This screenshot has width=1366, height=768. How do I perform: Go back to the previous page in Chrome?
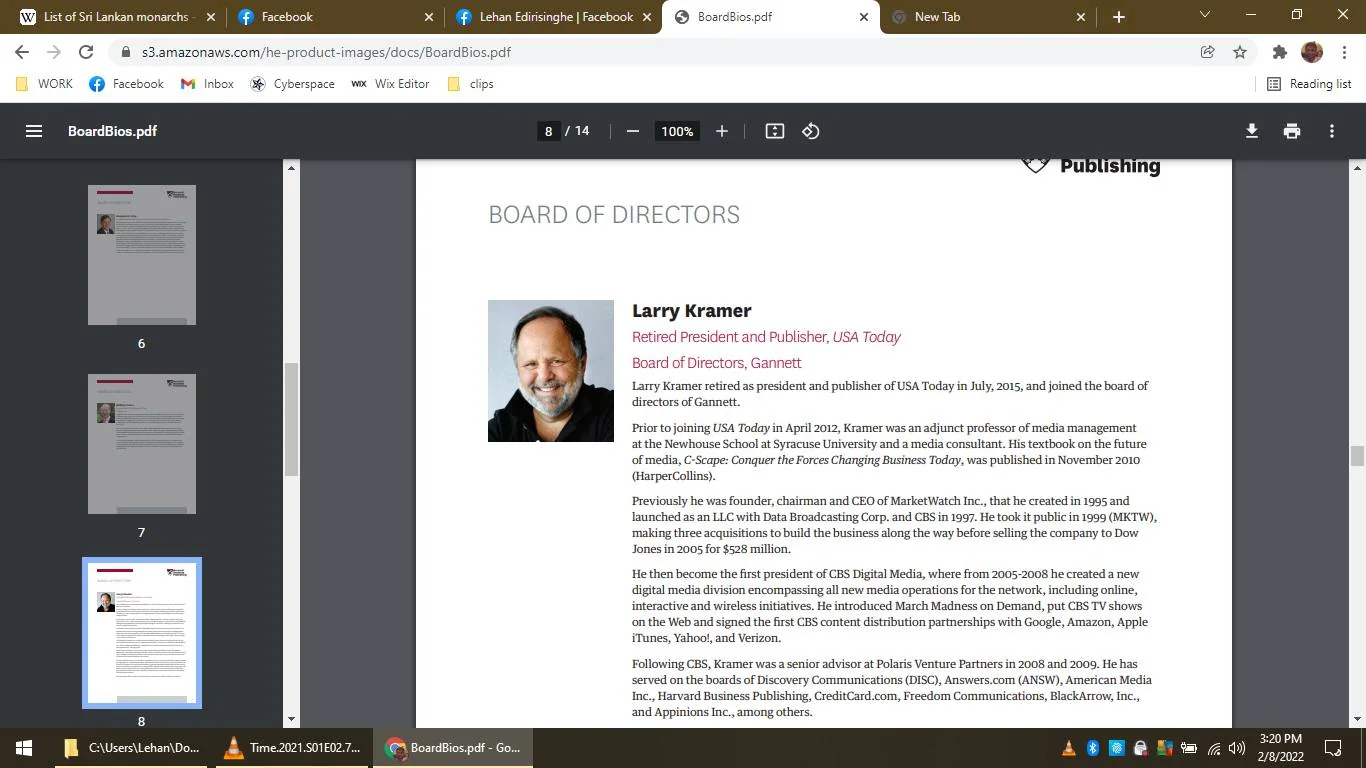pos(22,52)
